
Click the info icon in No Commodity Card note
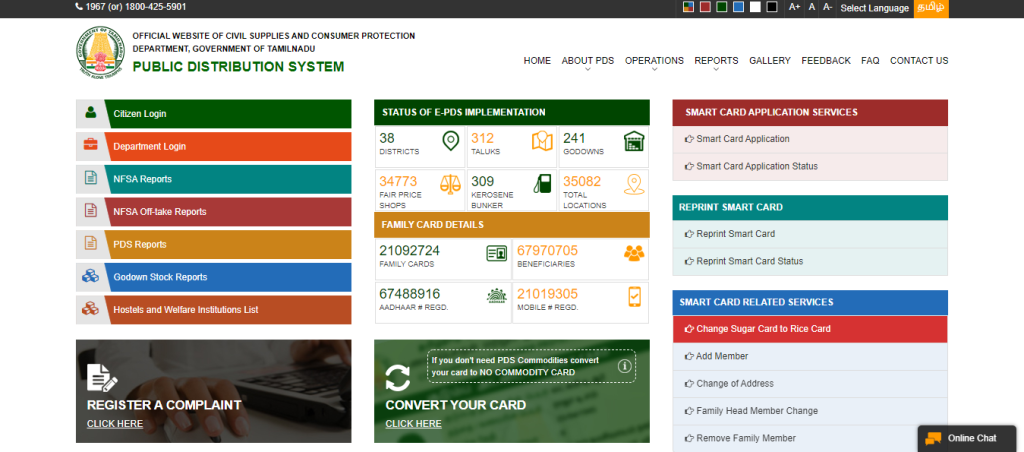pos(624,366)
